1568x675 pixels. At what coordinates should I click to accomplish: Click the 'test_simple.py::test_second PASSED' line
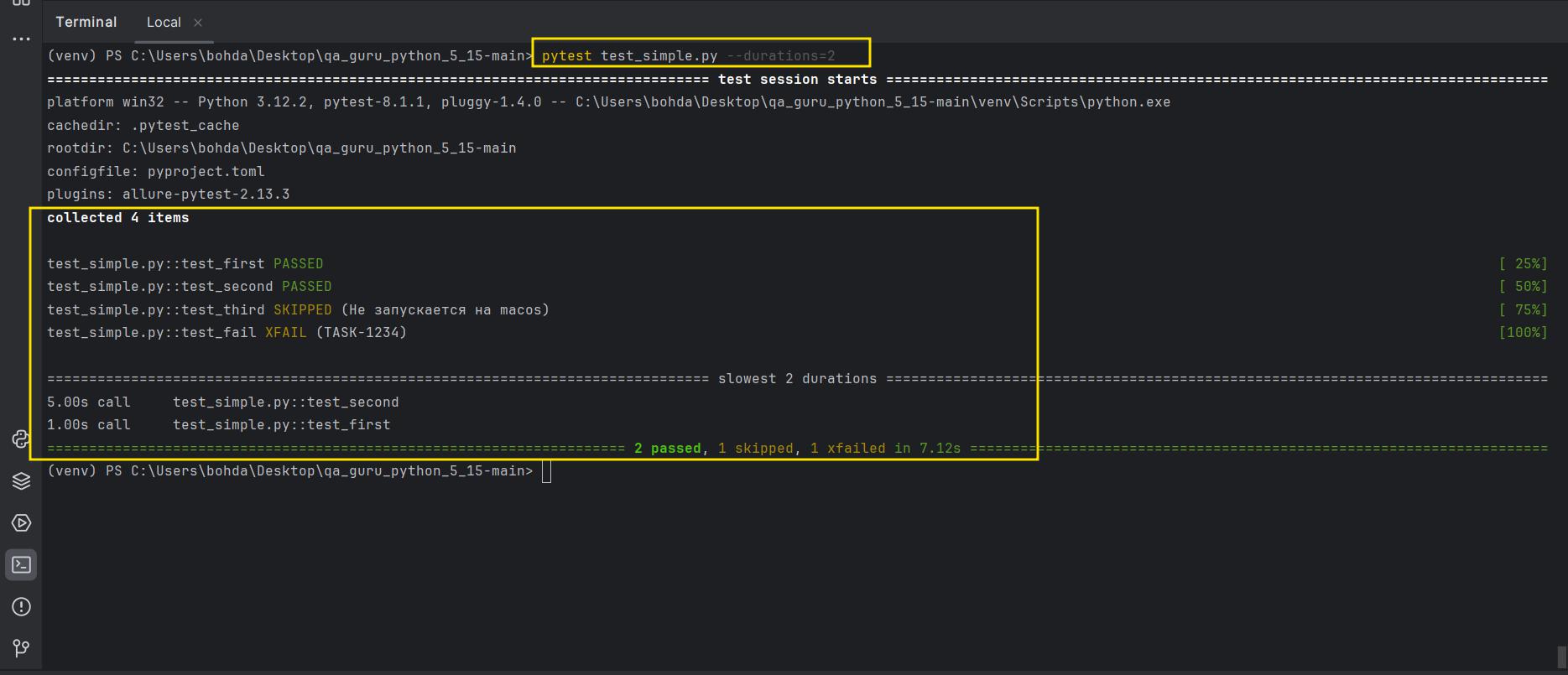[x=189, y=287]
